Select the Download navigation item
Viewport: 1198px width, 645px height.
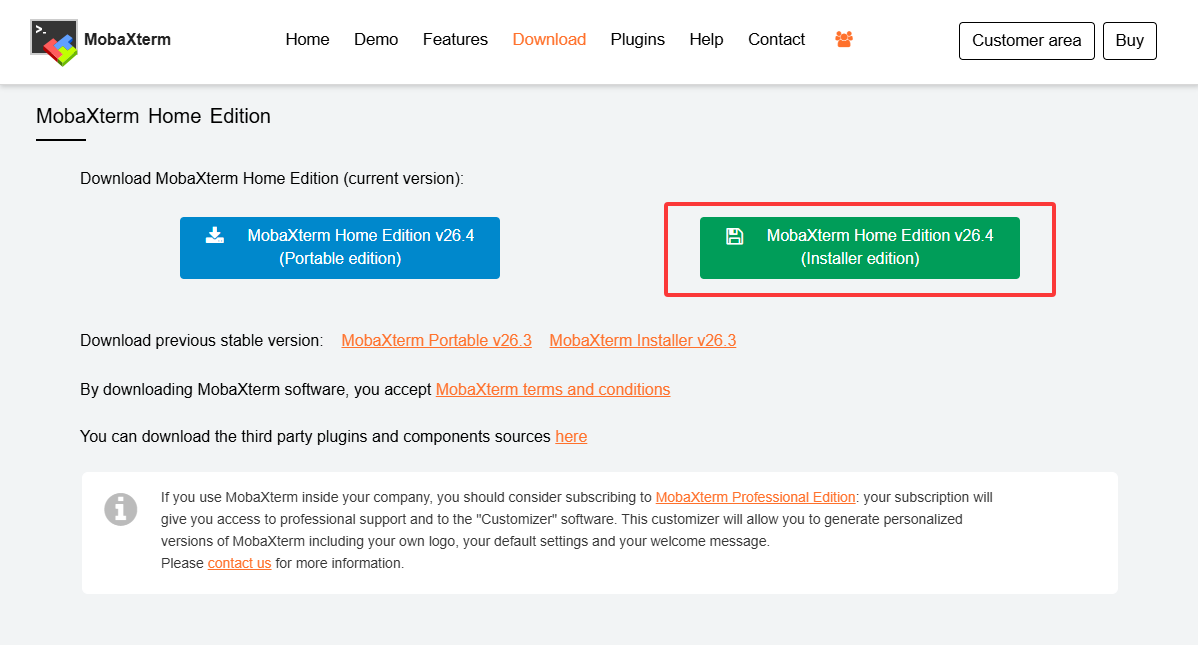pos(549,40)
